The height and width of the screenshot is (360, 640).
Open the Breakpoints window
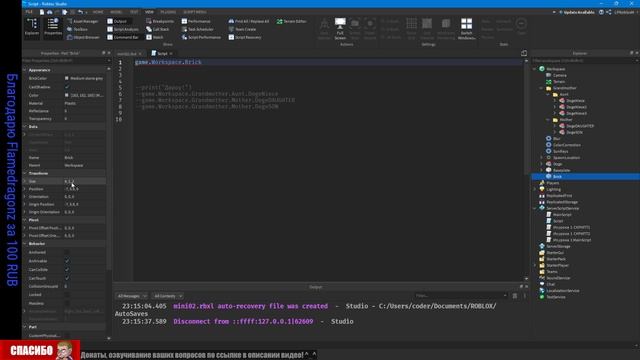(160, 21)
